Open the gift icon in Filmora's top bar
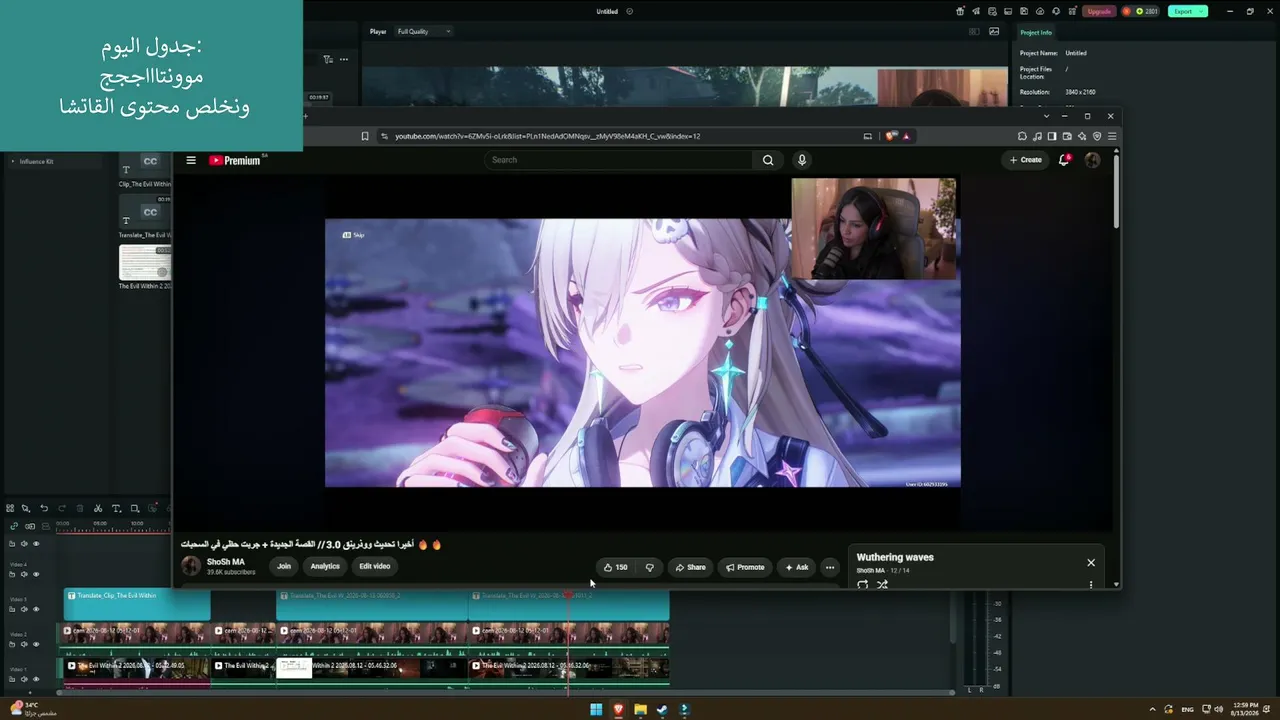Viewport: 1280px width, 720px height. click(960, 11)
